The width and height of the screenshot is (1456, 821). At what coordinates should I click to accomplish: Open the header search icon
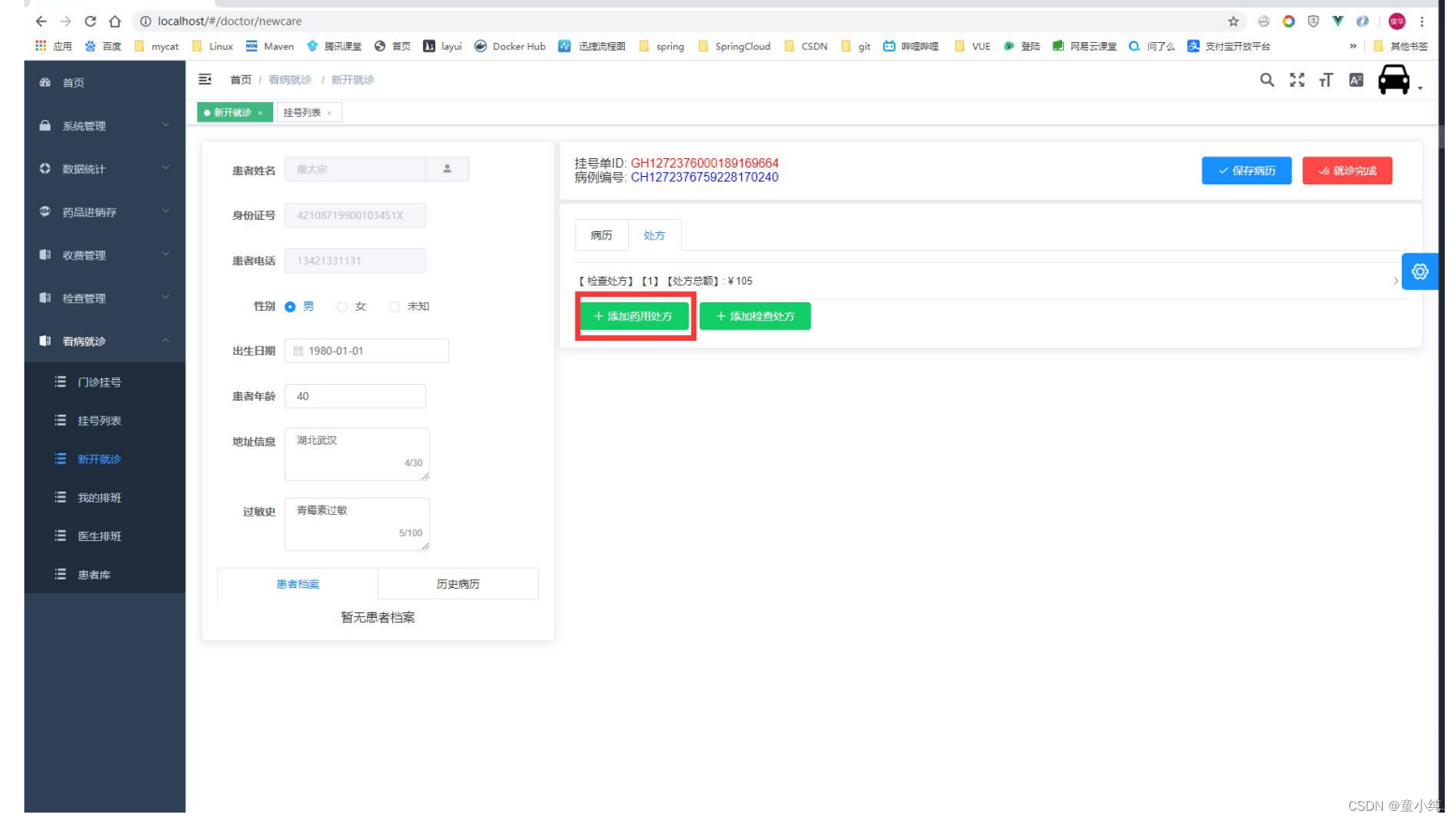(x=1267, y=81)
